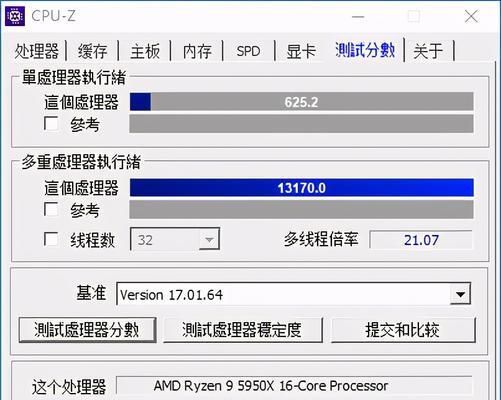This screenshot has height=400, width=501.
Task: Enable the multi-thread 參考 reference checkbox
Action: [x=51, y=209]
